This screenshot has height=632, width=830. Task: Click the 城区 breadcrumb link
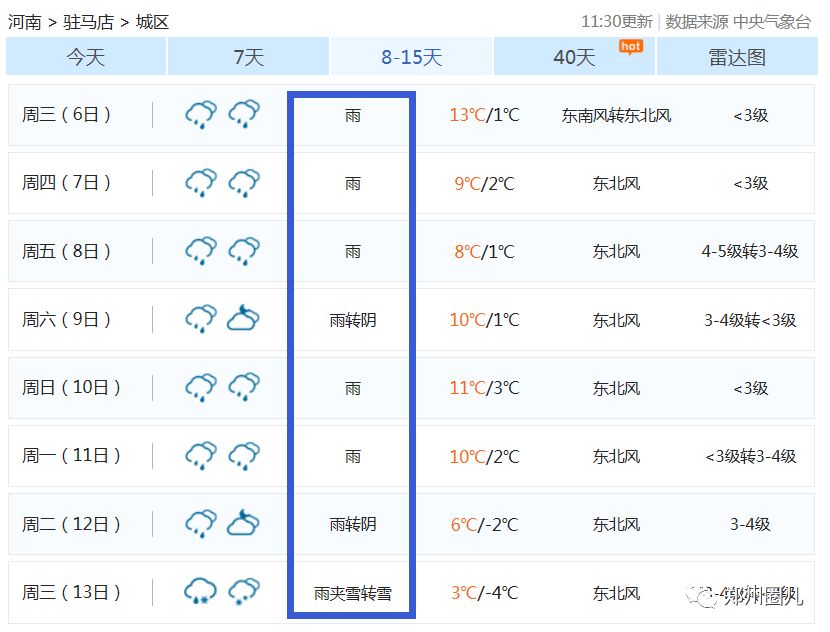pos(152,22)
